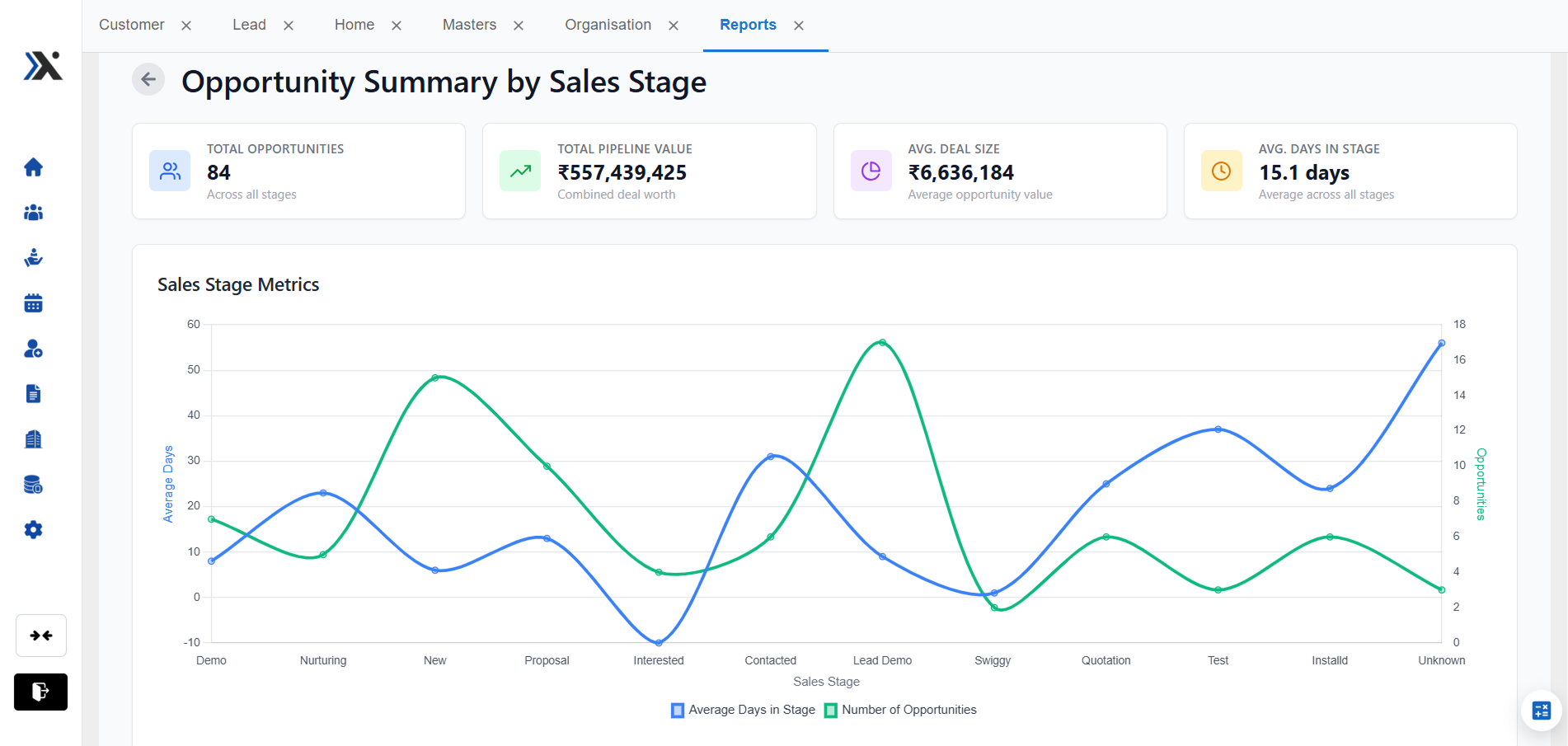Switch to the Home tab

coord(354,25)
